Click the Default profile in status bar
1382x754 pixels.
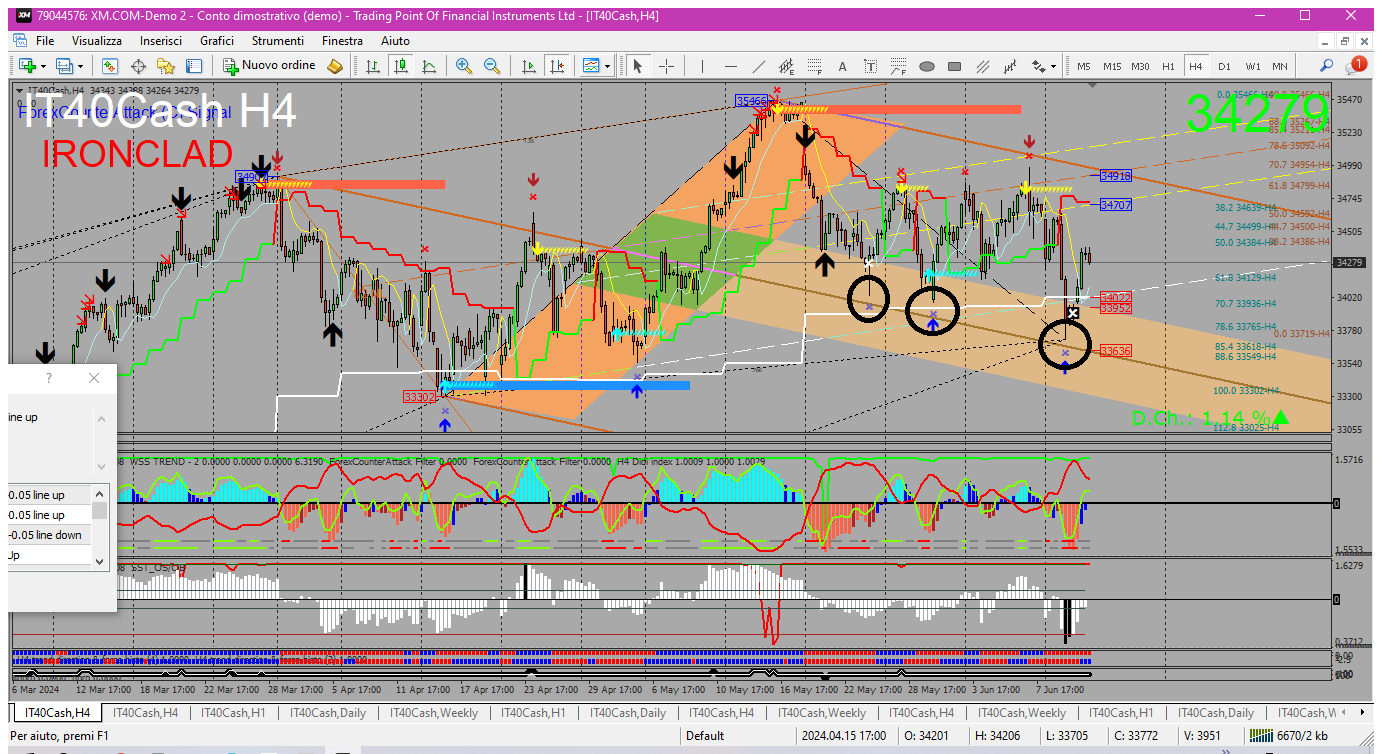[x=704, y=736]
